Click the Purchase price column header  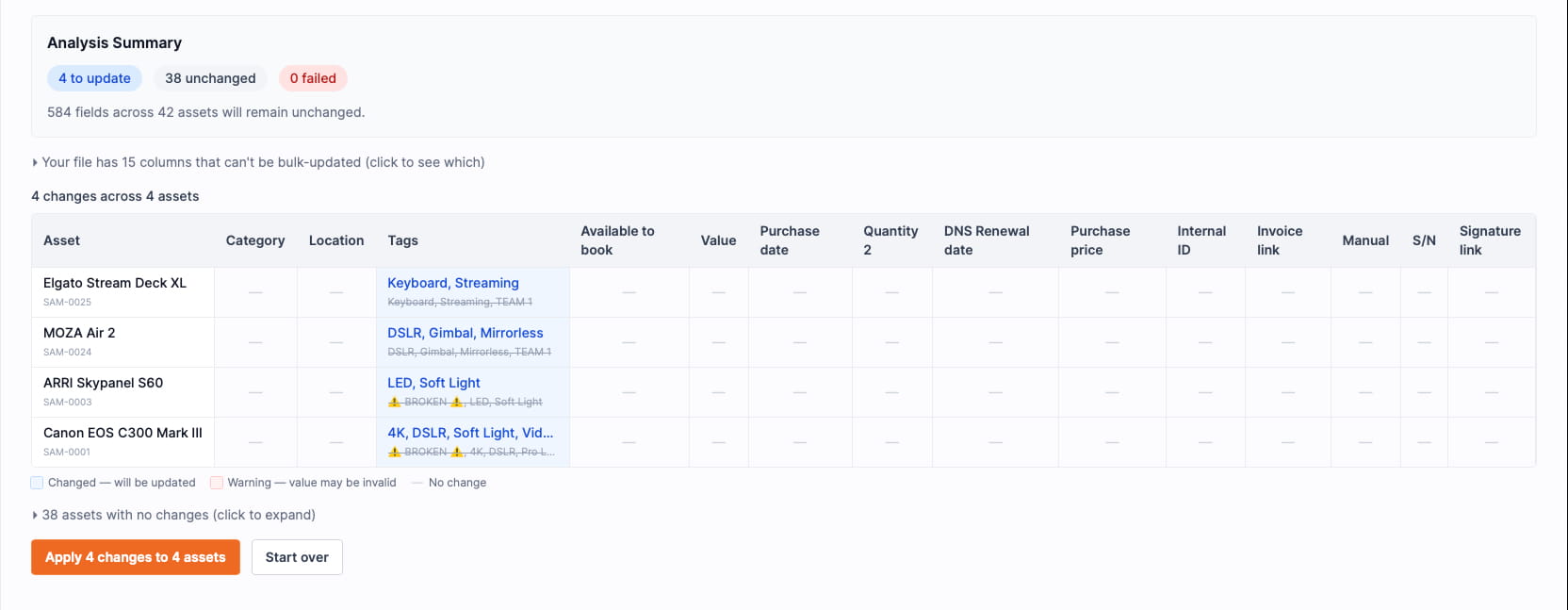point(1100,240)
